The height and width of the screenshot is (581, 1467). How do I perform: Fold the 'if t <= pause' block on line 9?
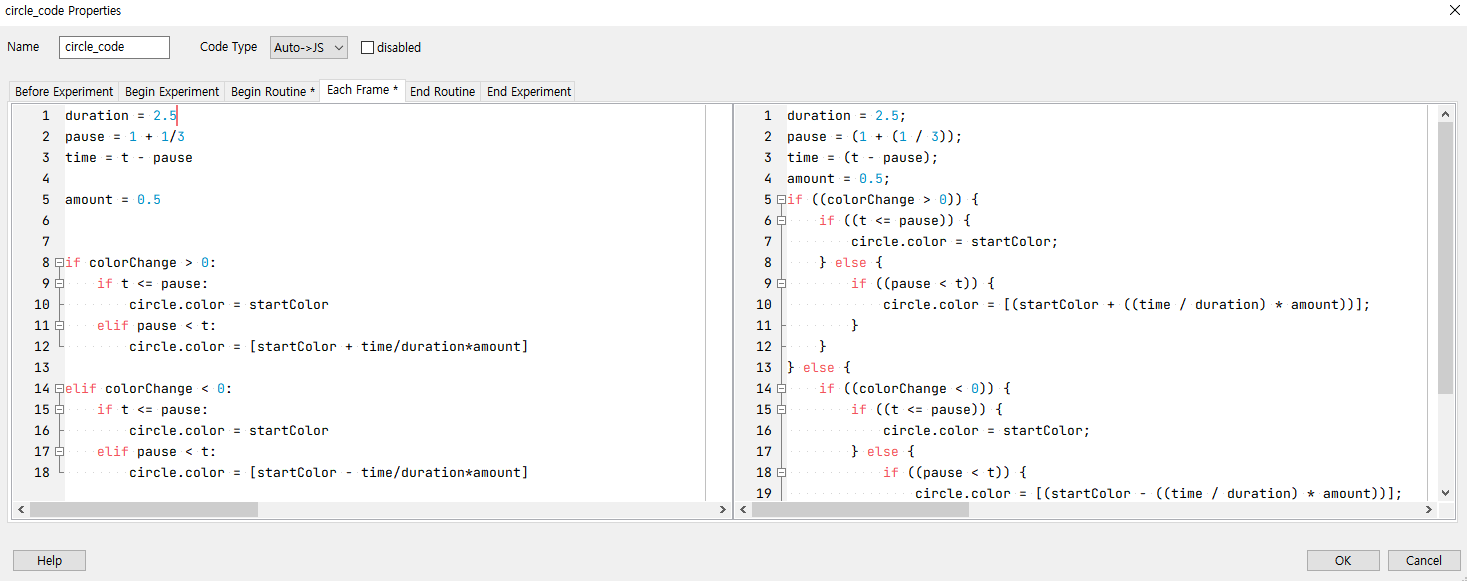pyautogui.click(x=60, y=283)
